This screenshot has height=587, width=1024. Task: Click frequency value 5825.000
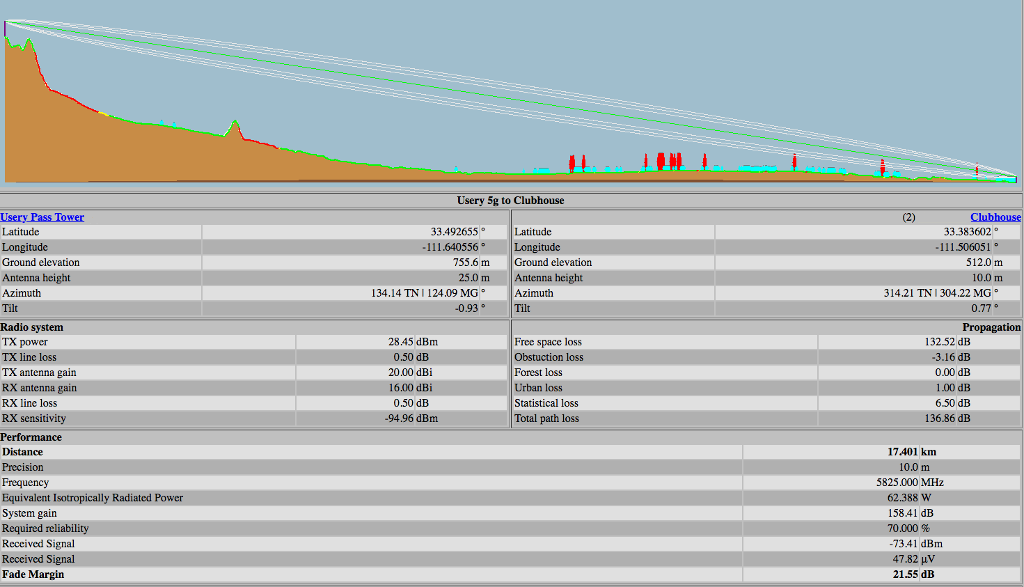pos(897,482)
